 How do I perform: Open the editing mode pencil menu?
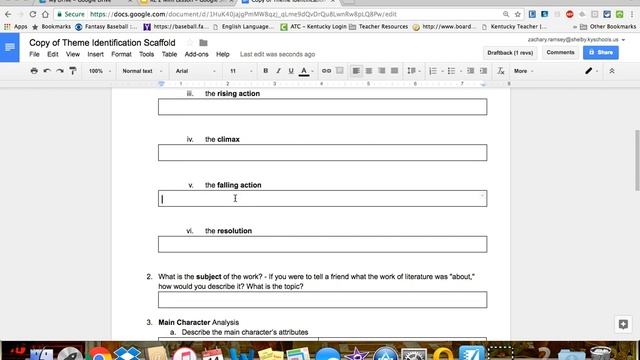click(x=591, y=71)
